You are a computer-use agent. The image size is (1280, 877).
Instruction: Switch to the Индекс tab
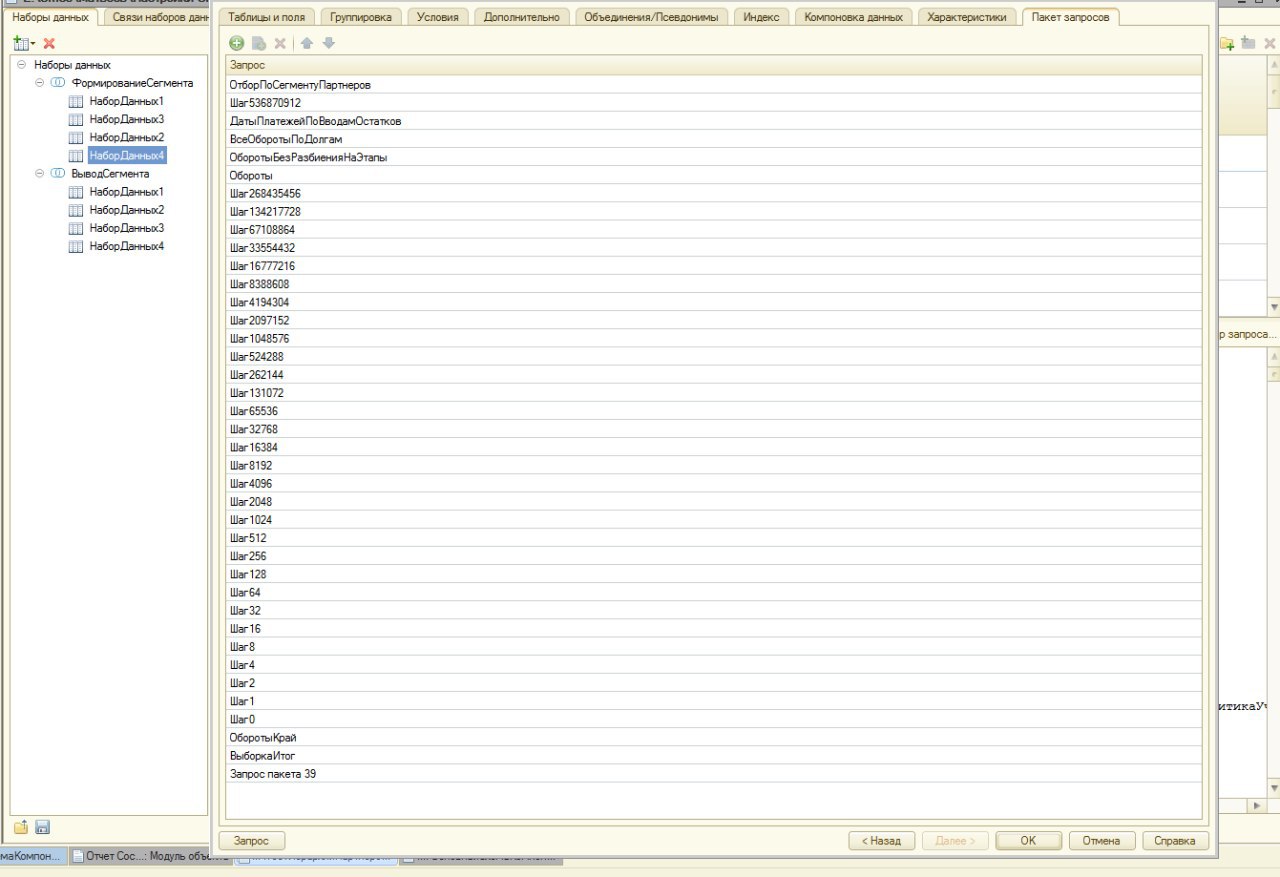[x=762, y=17]
